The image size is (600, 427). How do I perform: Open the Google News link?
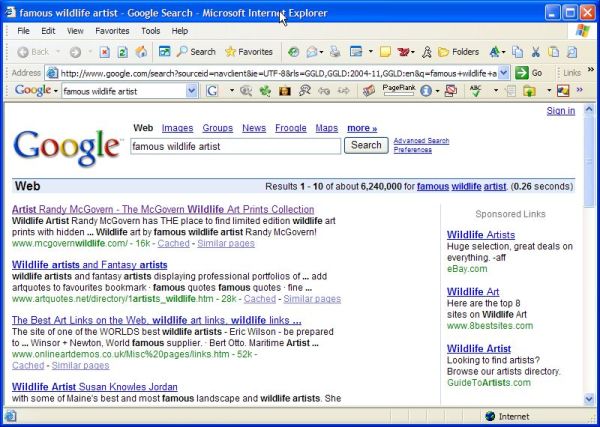254,128
